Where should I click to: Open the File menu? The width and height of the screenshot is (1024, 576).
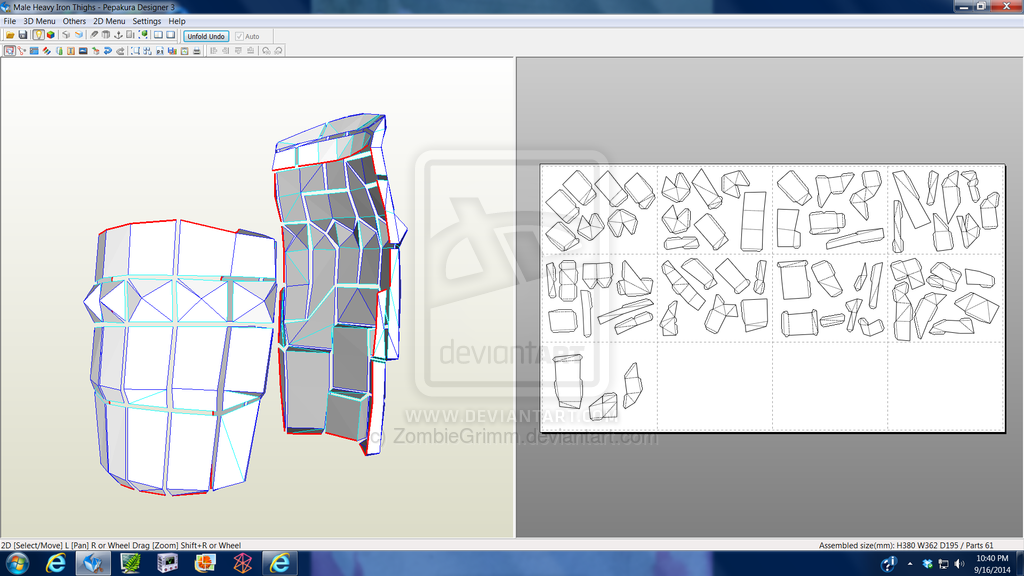10,21
